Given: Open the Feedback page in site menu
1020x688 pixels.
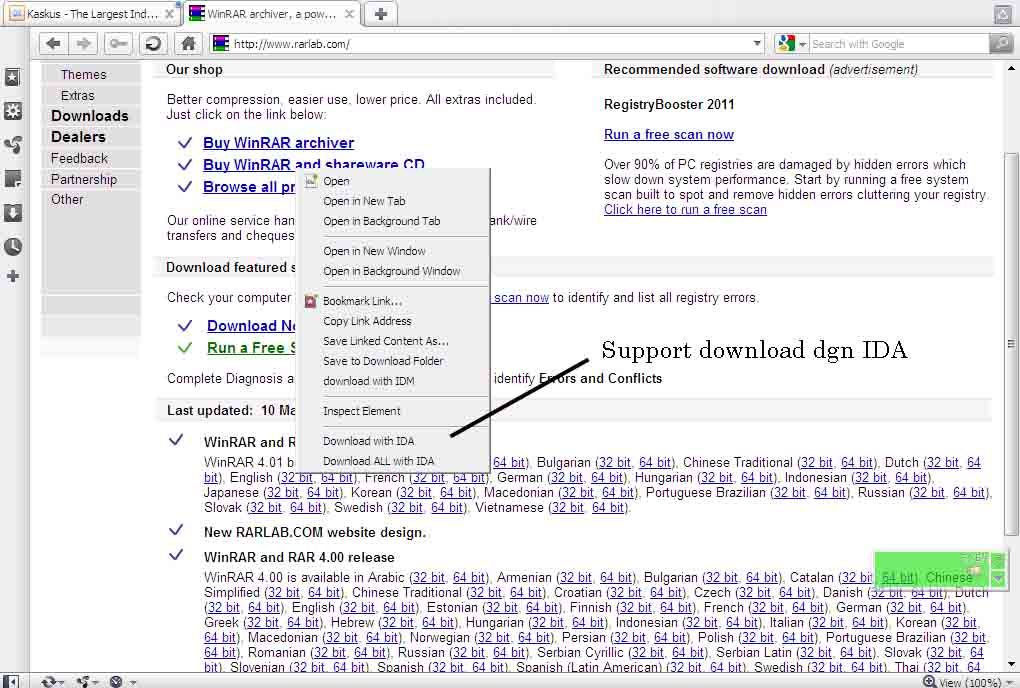Looking at the screenshot, I should pos(79,159).
